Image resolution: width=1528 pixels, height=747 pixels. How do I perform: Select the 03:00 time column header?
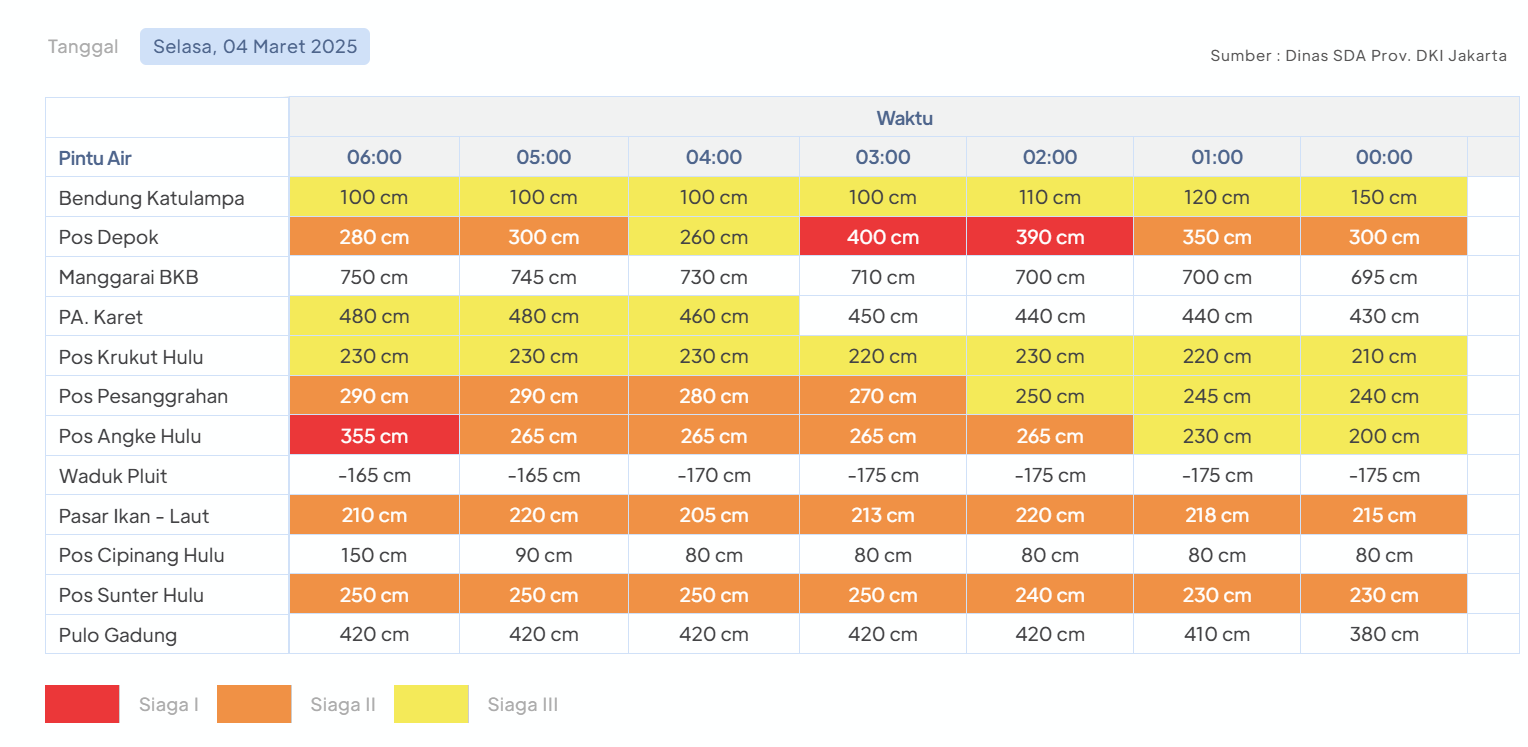pos(883,157)
